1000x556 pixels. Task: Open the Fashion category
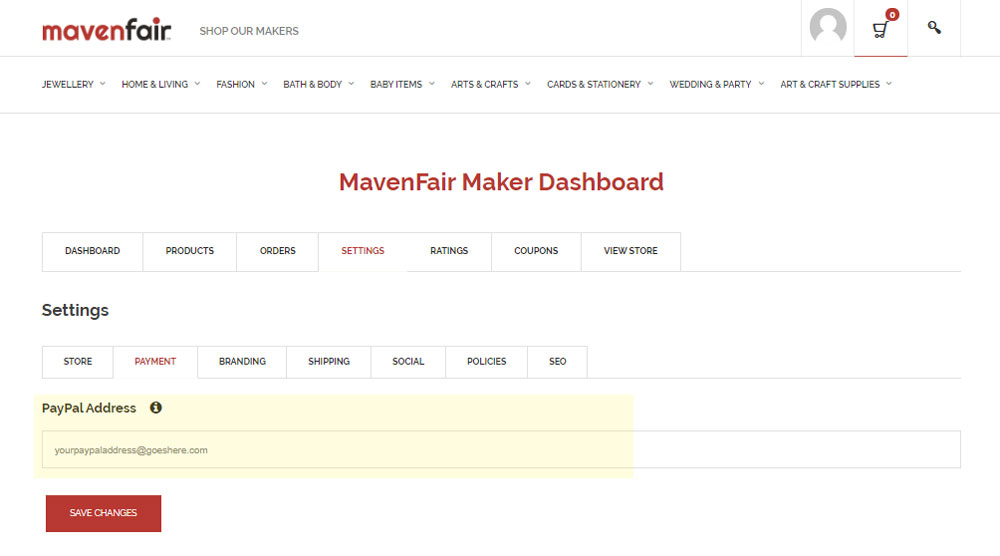click(x=235, y=84)
